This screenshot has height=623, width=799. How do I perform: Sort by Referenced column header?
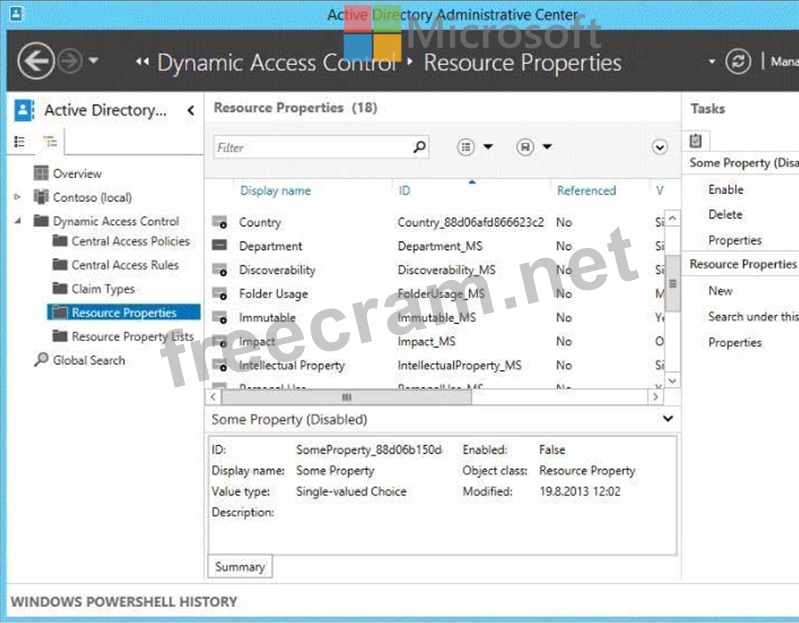point(587,191)
